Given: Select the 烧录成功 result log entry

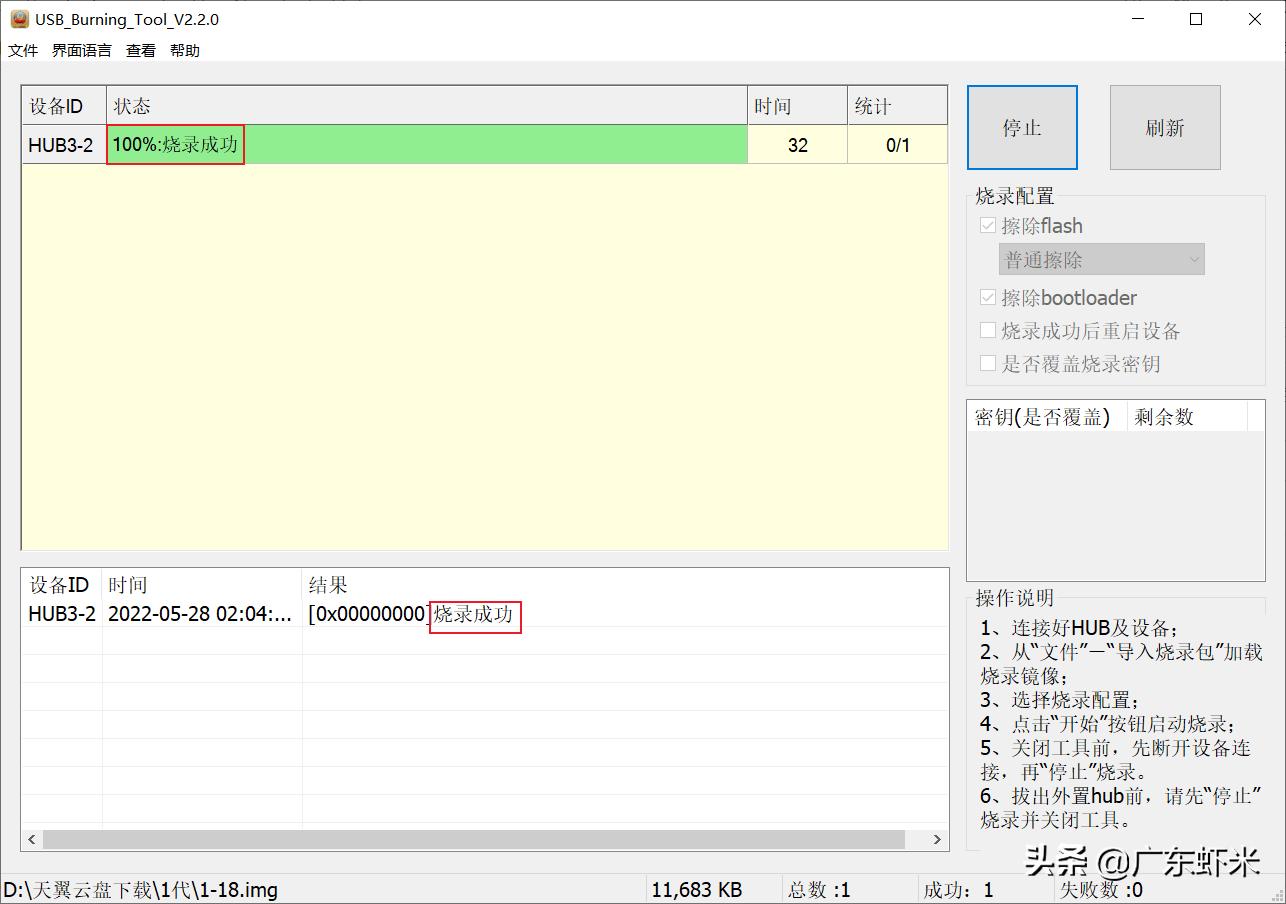Looking at the screenshot, I should pos(475,614).
